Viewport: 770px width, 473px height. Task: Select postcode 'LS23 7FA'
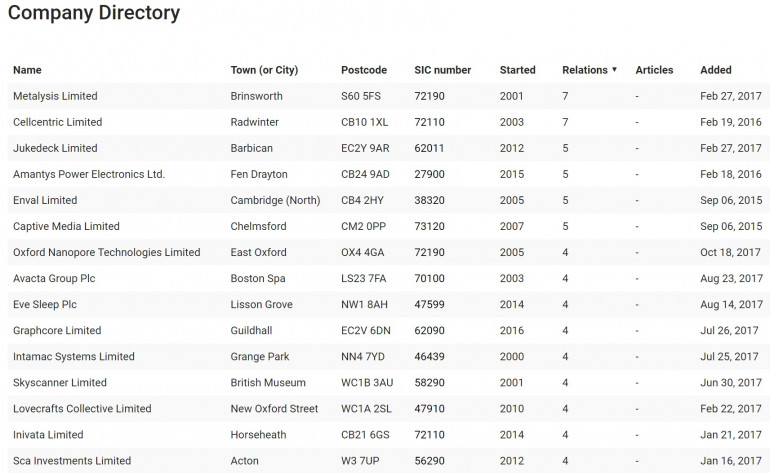(363, 278)
